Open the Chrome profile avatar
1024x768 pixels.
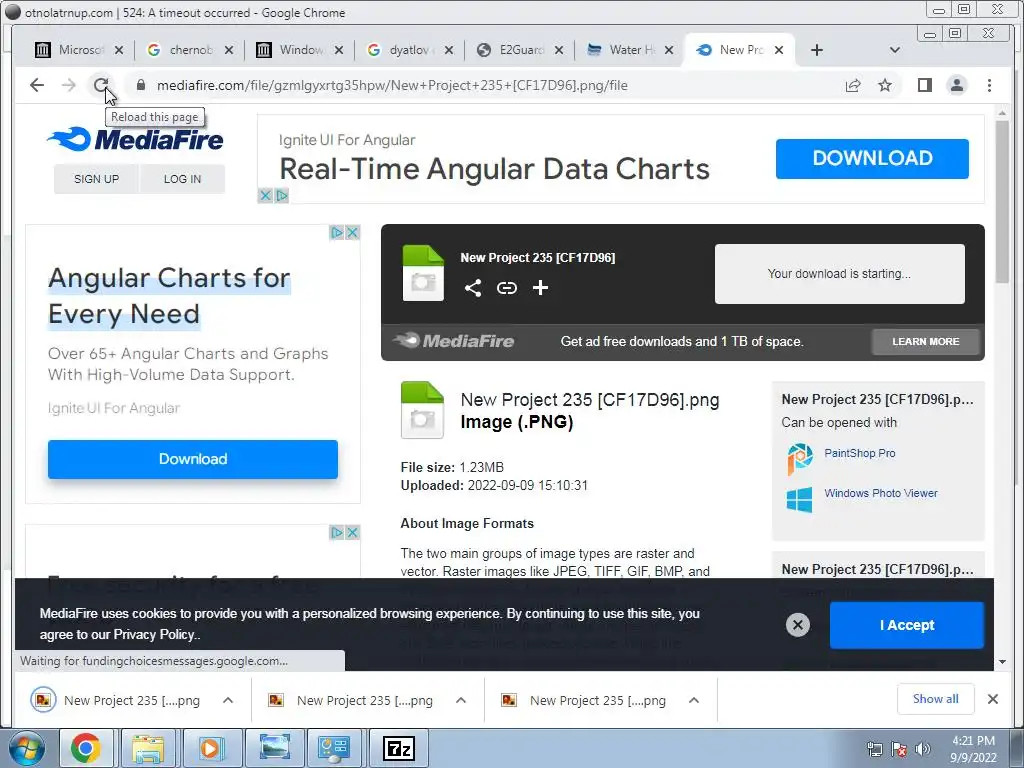coord(957,85)
